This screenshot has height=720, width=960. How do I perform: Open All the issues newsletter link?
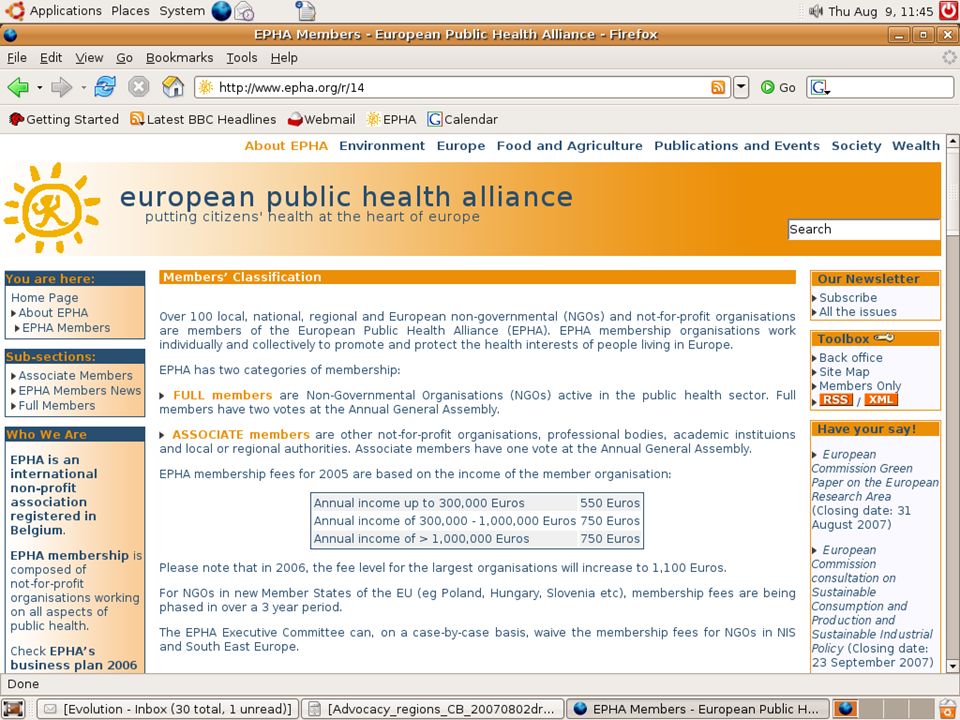(858, 312)
